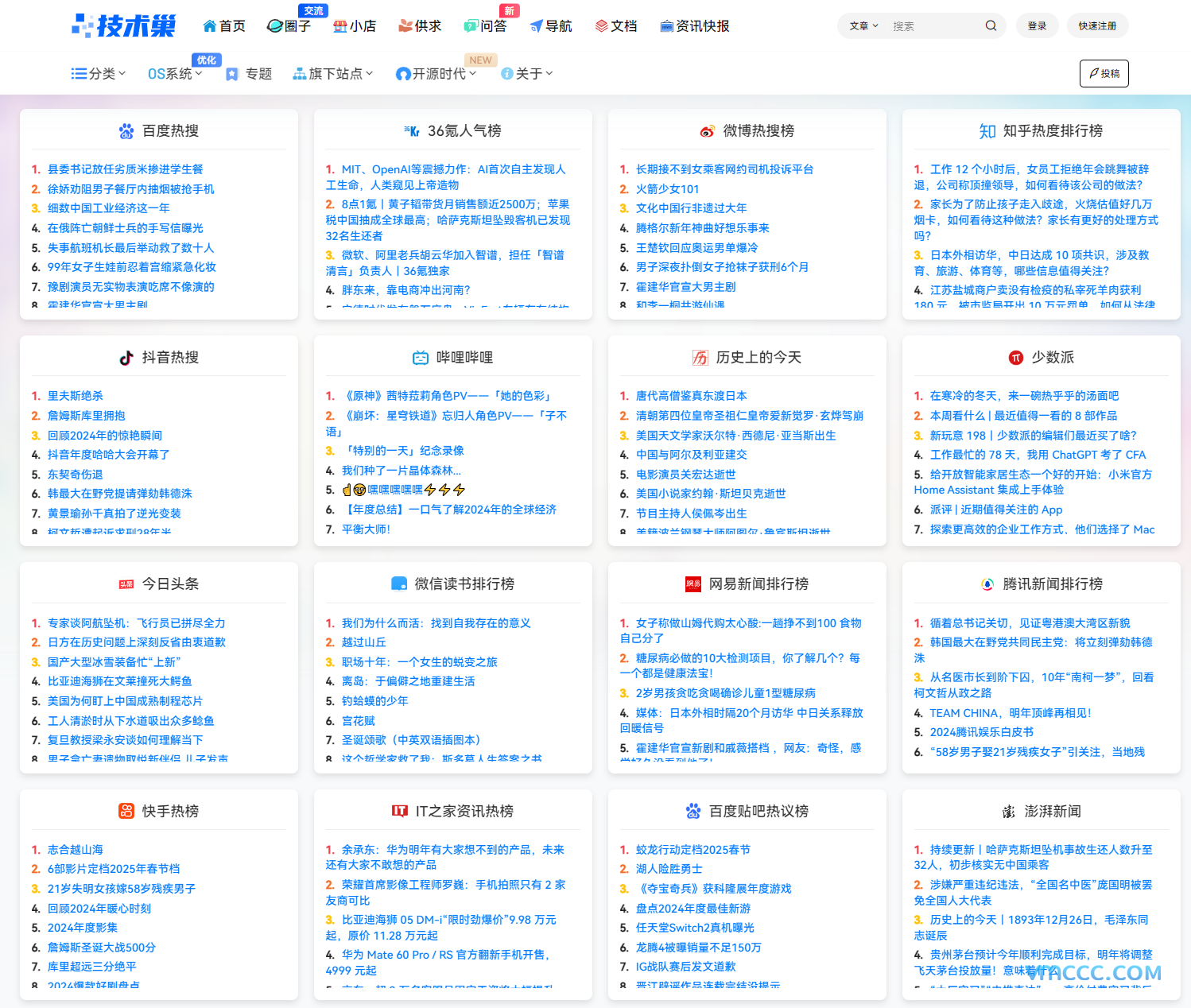This screenshot has height=1008, width=1191.
Task: Click the 36Kr logo icon in 36氪人气榜 header
Action: tap(412, 131)
